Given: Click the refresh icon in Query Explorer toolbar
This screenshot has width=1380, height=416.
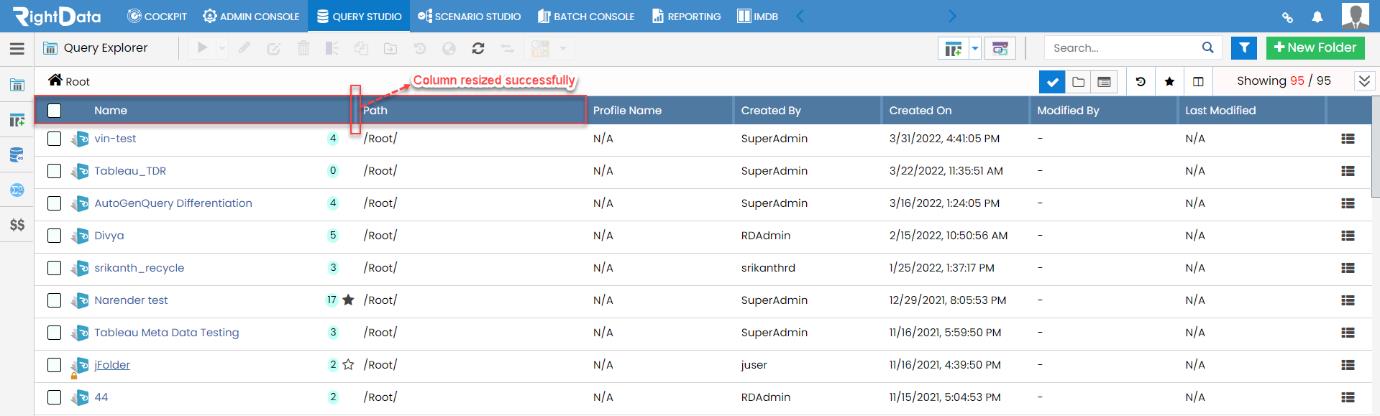Looking at the screenshot, I should click(478, 48).
